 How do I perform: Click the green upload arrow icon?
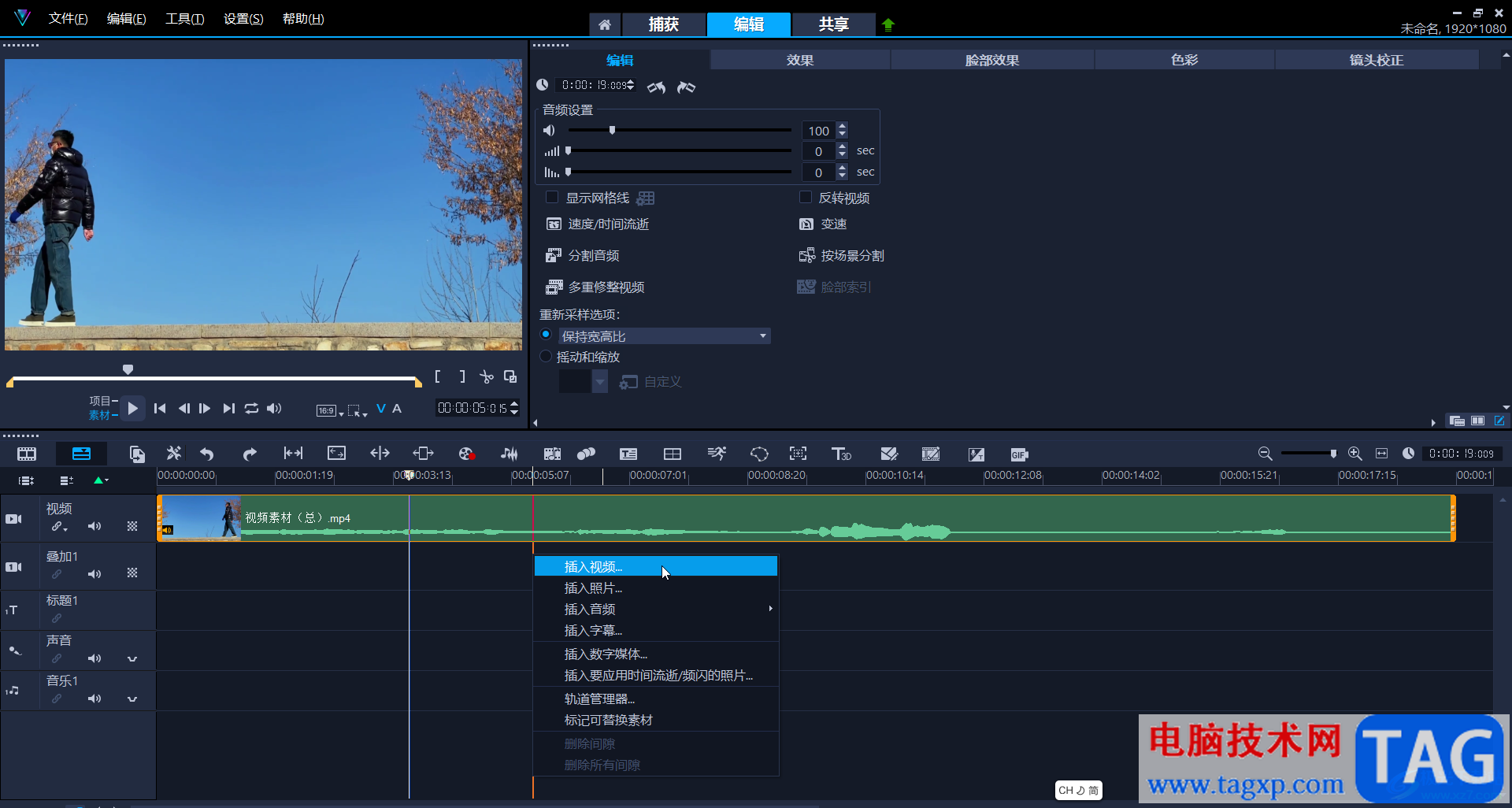pos(888,24)
